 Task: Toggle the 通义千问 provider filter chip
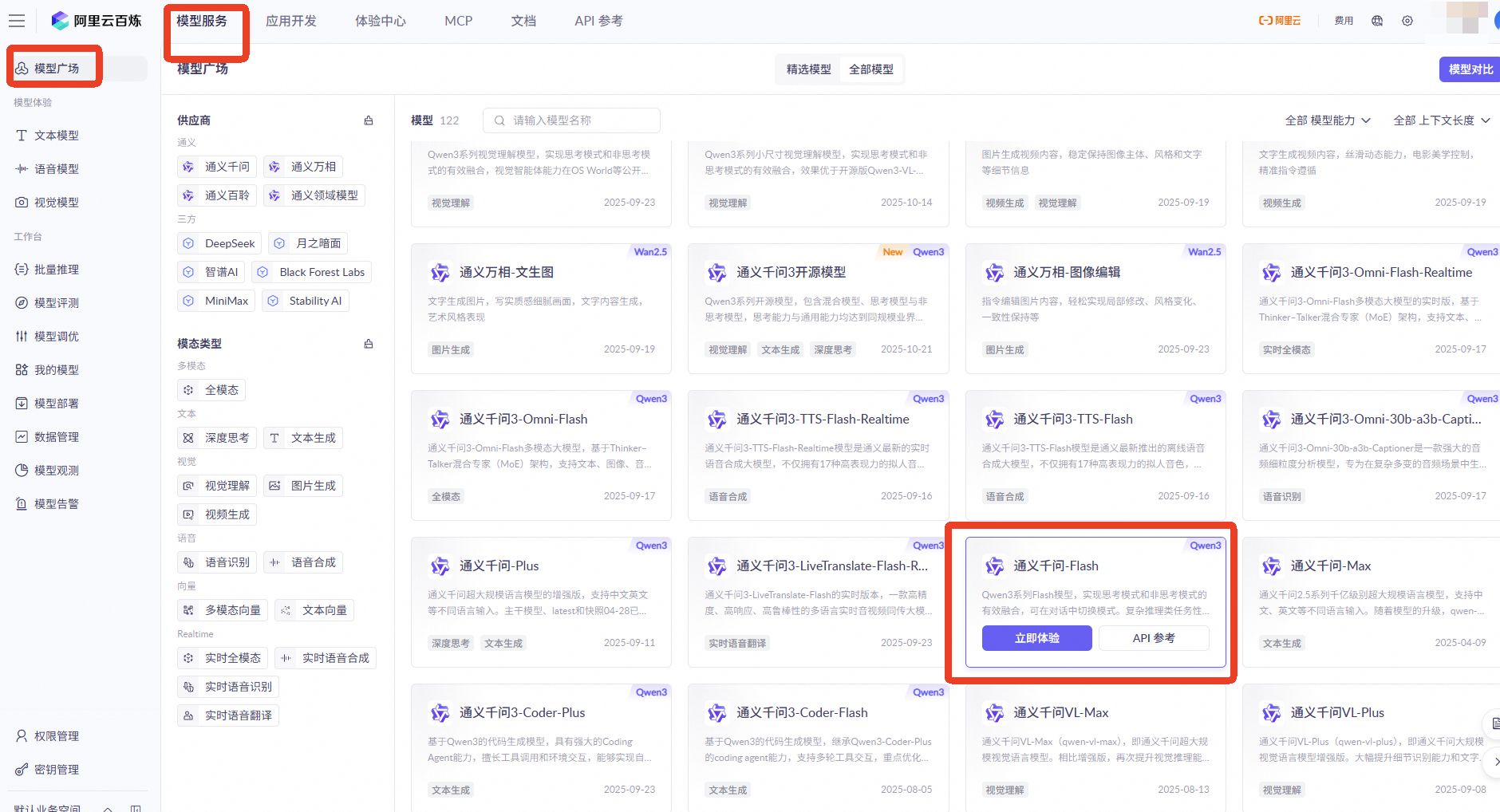point(217,167)
